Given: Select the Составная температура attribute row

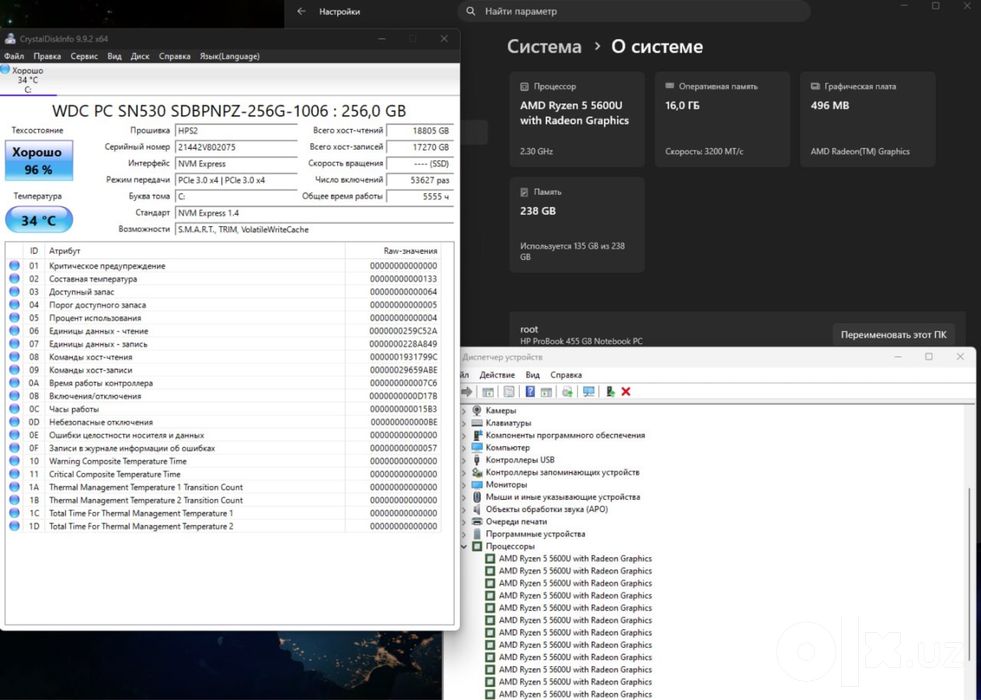Looking at the screenshot, I should (x=225, y=279).
